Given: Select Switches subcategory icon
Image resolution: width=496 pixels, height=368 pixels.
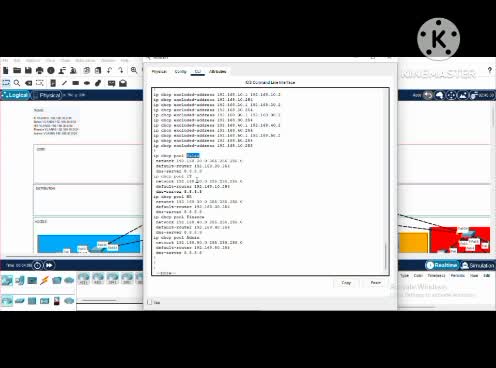Looking at the screenshot, I should click(x=20, y=301).
